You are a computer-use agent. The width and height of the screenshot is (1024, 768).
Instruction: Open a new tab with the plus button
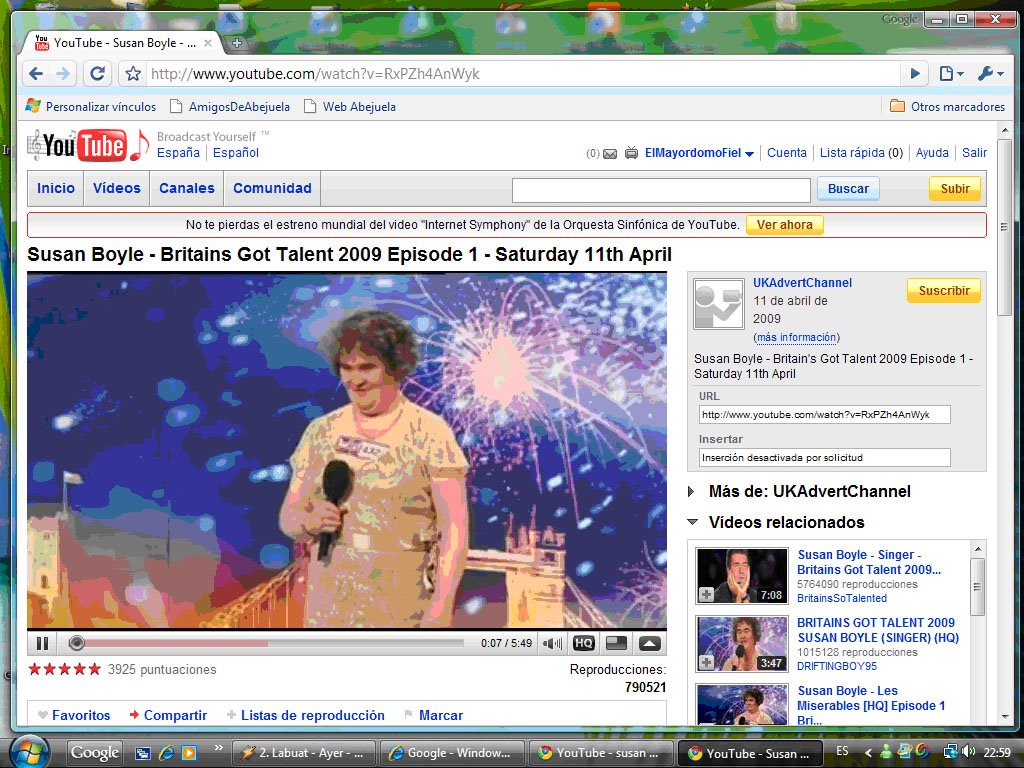point(237,43)
